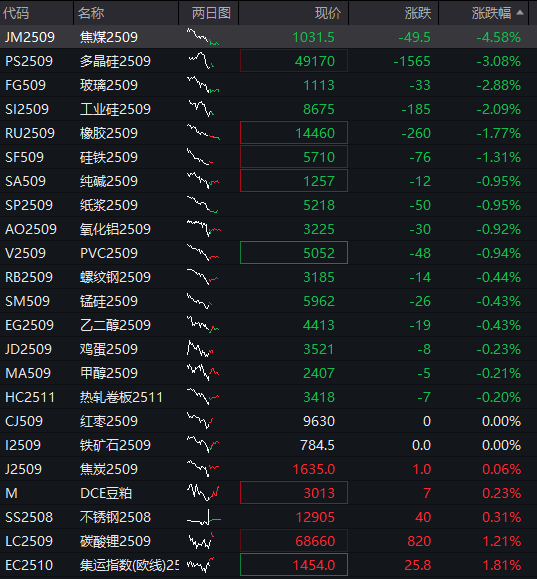Click the RU2509 code cell
The height and width of the screenshot is (579, 537).
[x=30, y=133]
